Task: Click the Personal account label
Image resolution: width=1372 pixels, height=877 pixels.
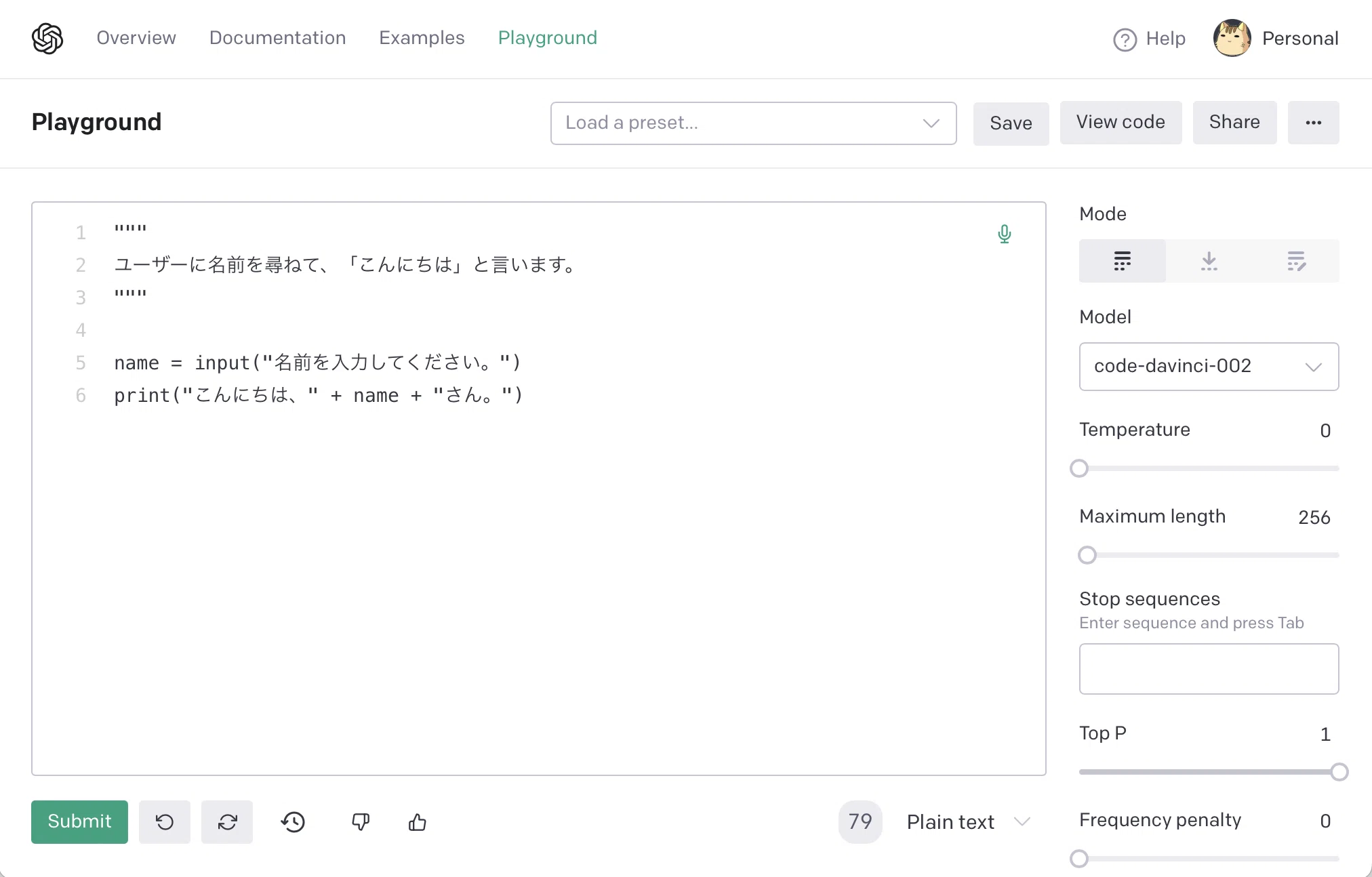Action: (x=1300, y=39)
